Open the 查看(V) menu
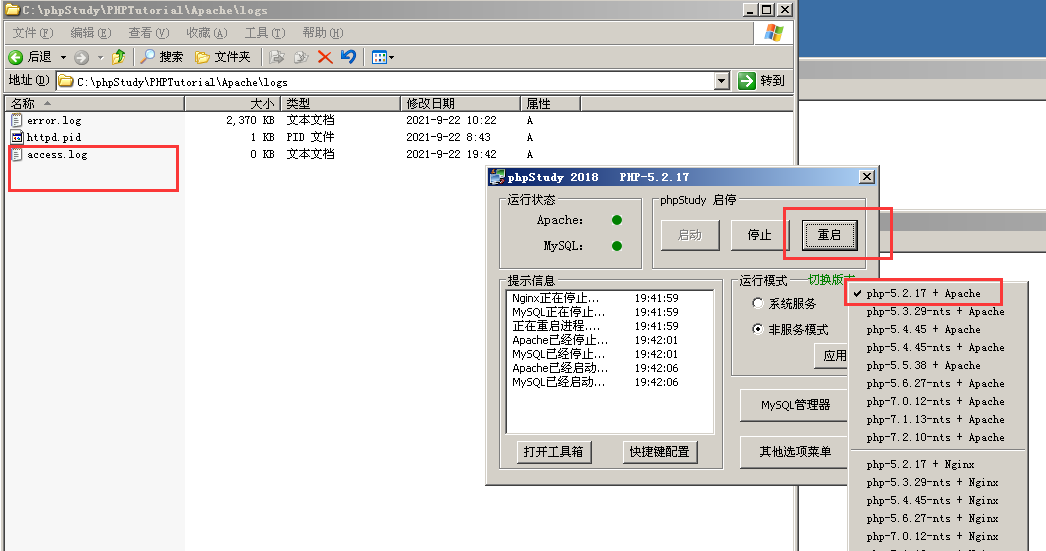Image resolution: width=1046 pixels, height=551 pixels. pos(149,33)
